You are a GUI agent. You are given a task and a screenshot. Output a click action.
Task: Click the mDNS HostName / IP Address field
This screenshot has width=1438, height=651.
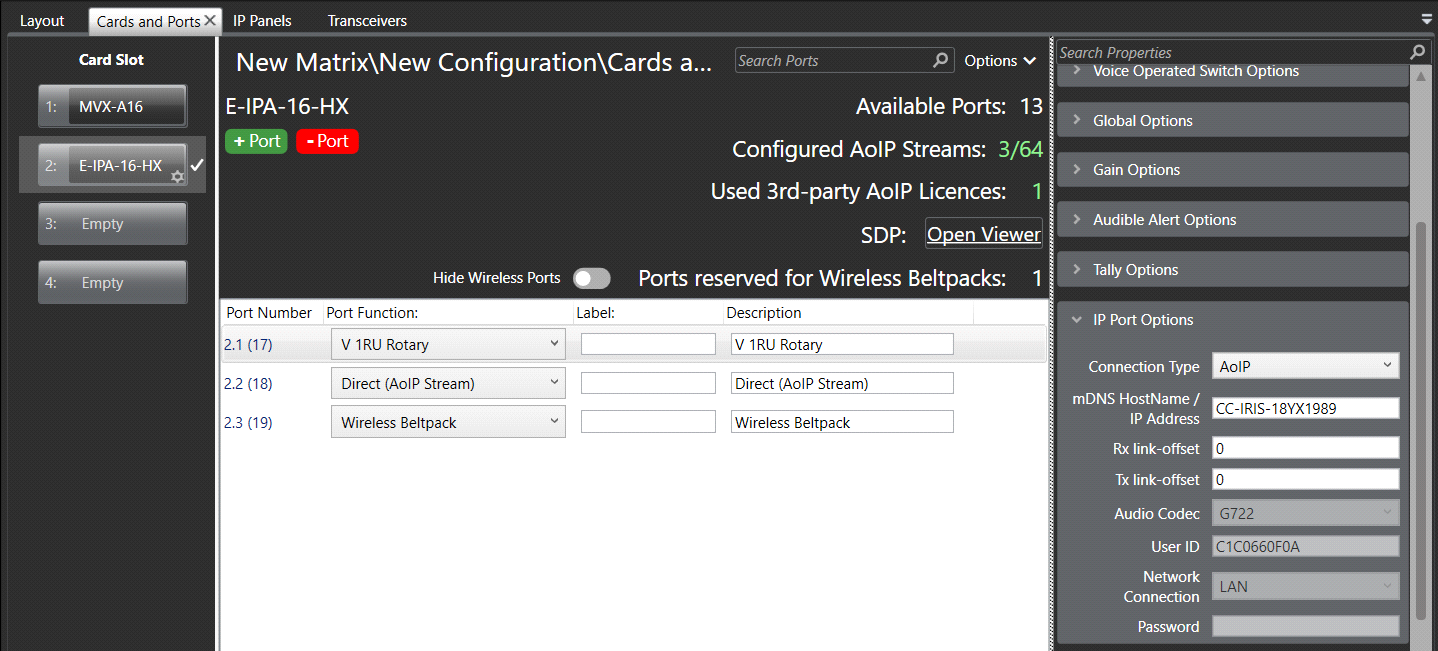[1305, 408]
